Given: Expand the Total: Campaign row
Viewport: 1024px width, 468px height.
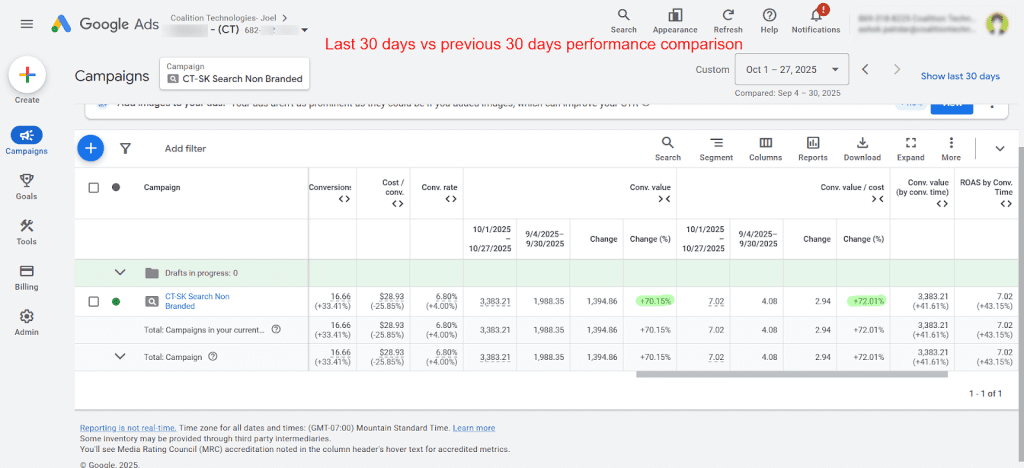Looking at the screenshot, I should [x=119, y=356].
